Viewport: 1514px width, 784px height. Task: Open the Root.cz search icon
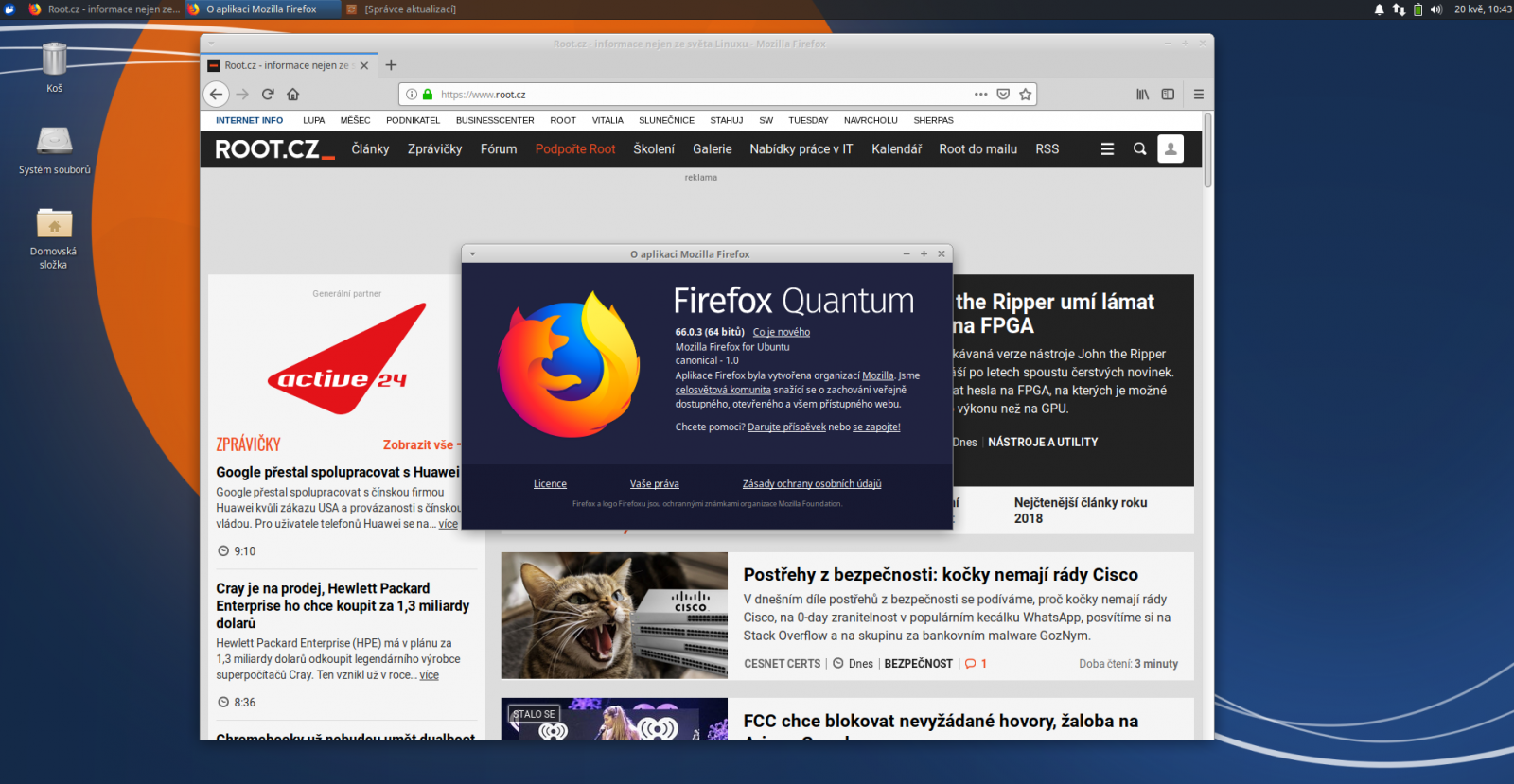pos(1140,148)
